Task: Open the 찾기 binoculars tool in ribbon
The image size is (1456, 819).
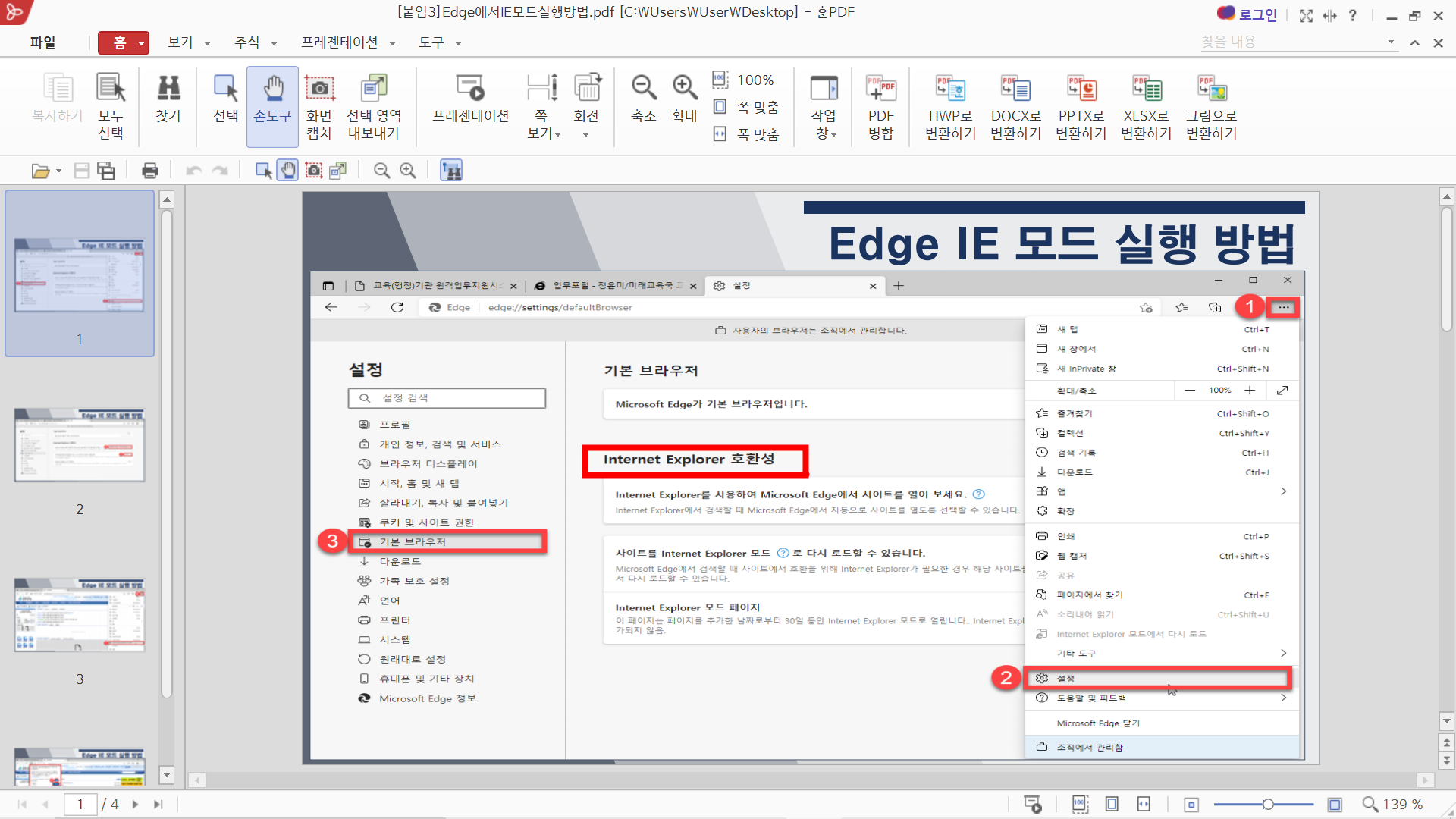Action: 168,99
